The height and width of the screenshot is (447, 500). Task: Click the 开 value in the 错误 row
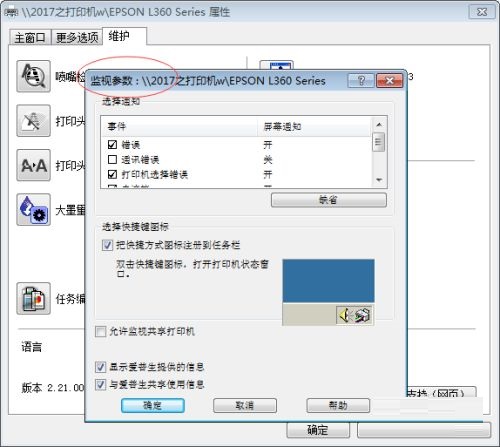tap(268, 145)
